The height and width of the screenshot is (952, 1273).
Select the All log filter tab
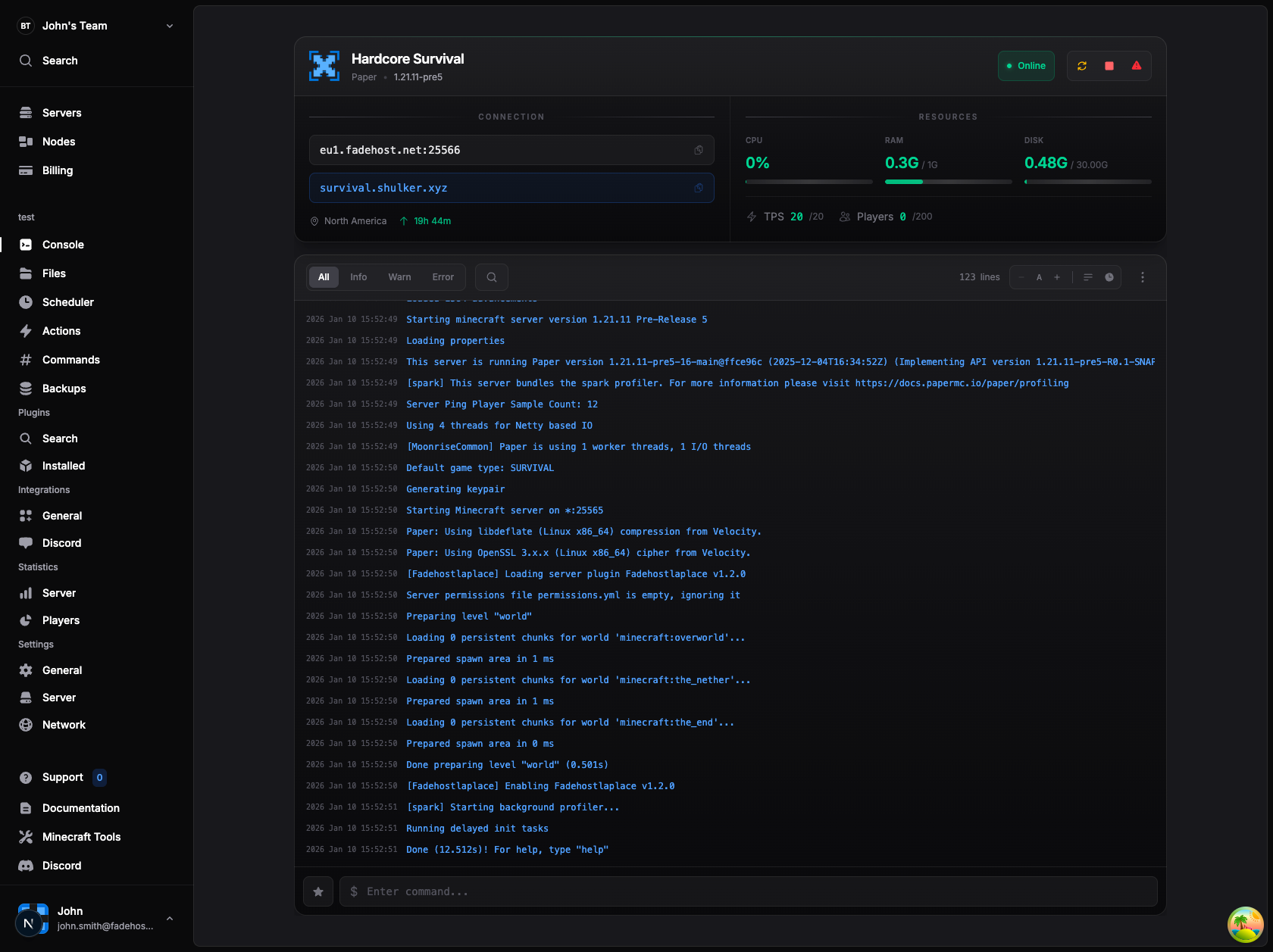pyautogui.click(x=324, y=277)
